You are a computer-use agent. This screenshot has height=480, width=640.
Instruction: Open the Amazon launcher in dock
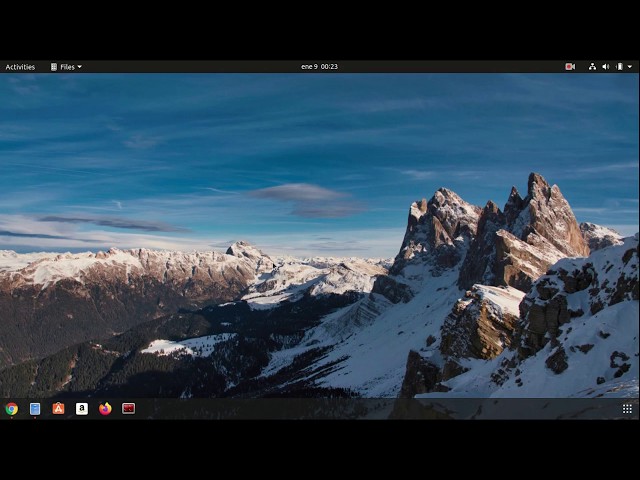coord(82,409)
